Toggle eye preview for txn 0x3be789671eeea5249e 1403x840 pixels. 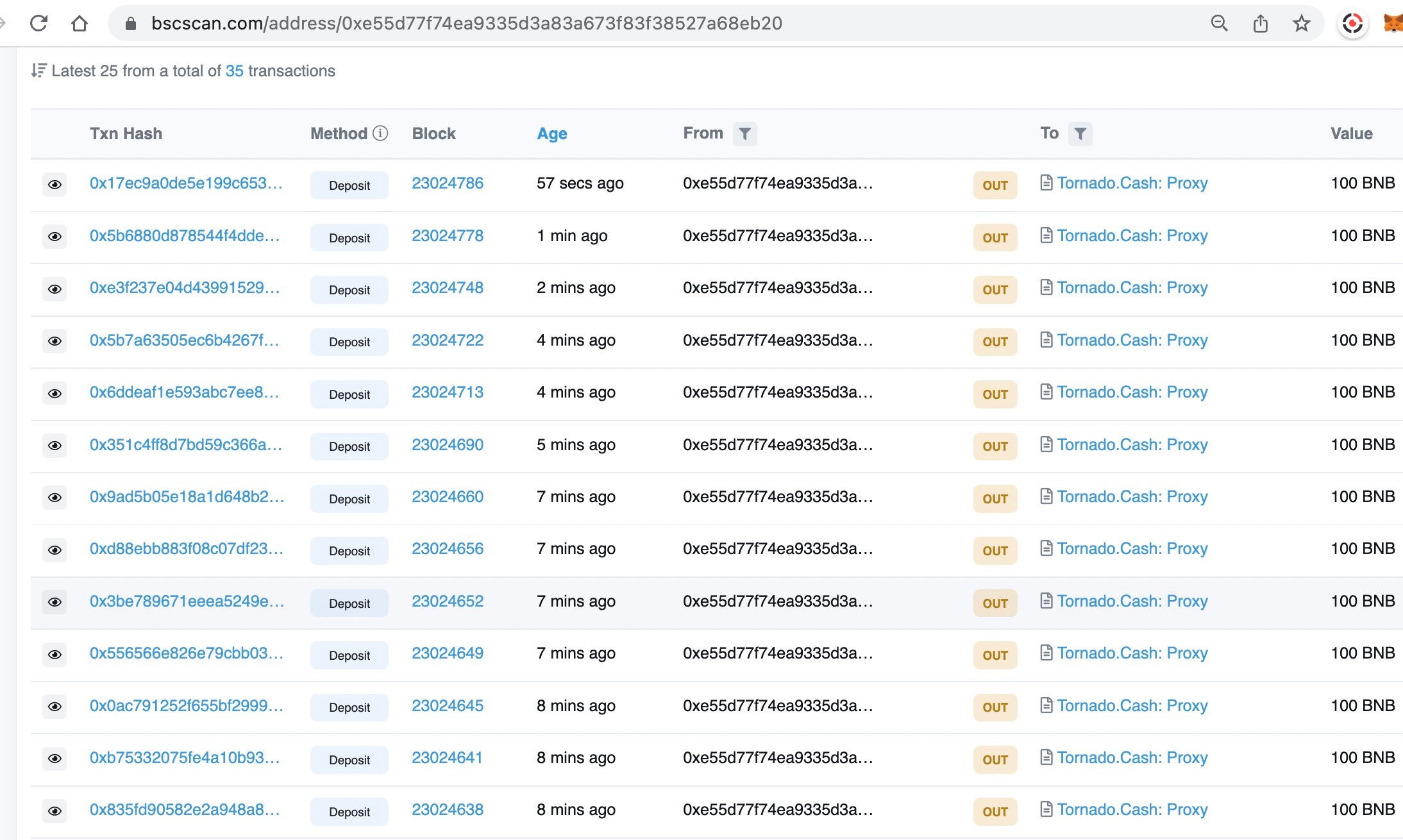(55, 603)
